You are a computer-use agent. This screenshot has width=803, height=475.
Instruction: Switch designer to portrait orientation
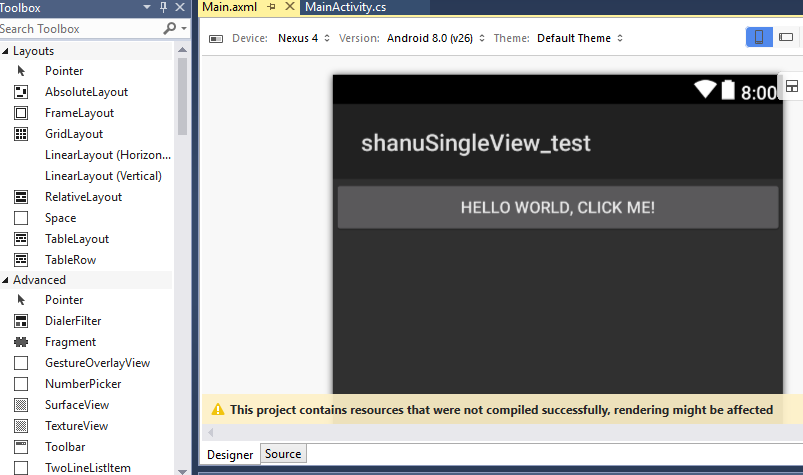pos(759,37)
